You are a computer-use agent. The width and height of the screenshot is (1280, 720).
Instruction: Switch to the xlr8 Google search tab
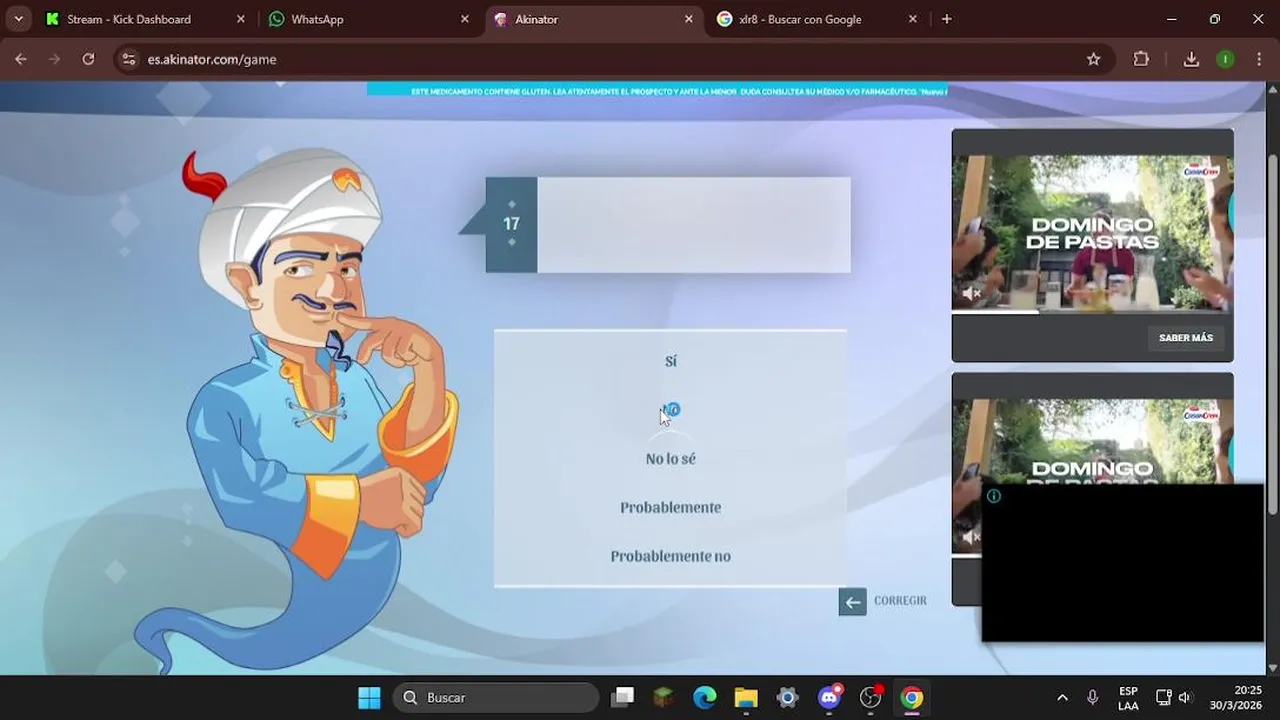point(816,19)
